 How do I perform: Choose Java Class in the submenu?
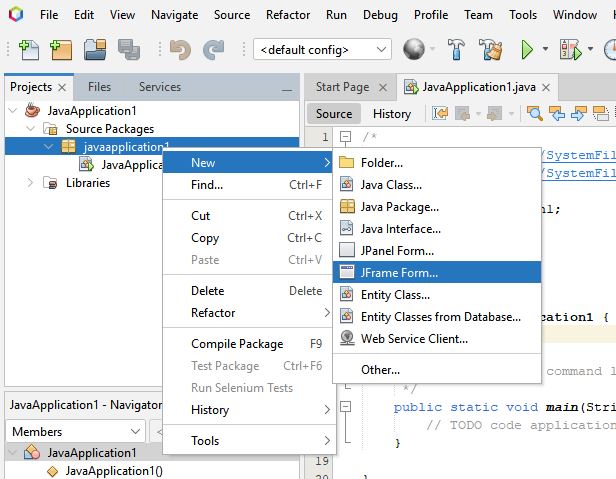391,185
